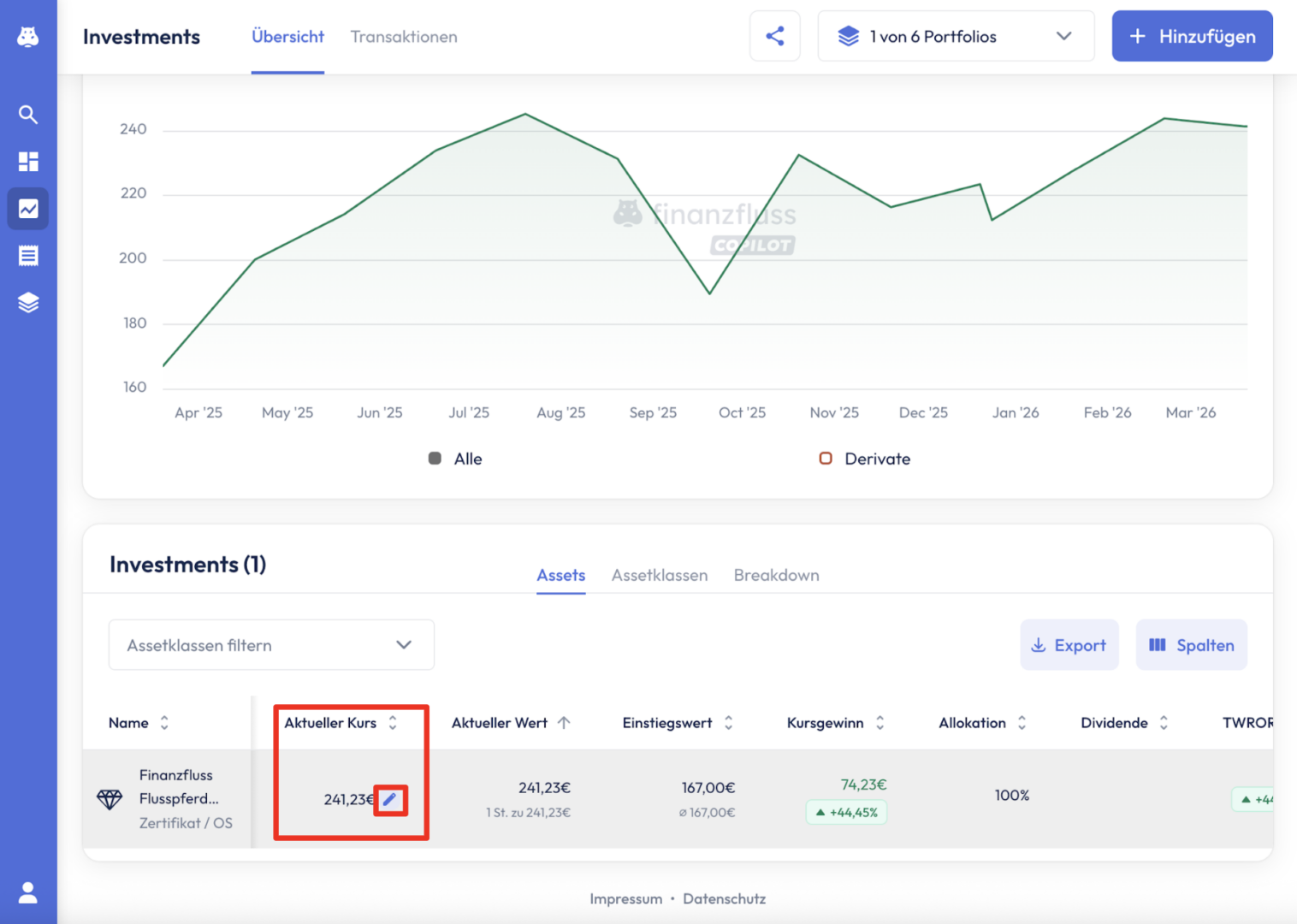Screen dimensions: 1297x924
Task: Open search from the sidebar magnifier icon
Action: coord(28,115)
